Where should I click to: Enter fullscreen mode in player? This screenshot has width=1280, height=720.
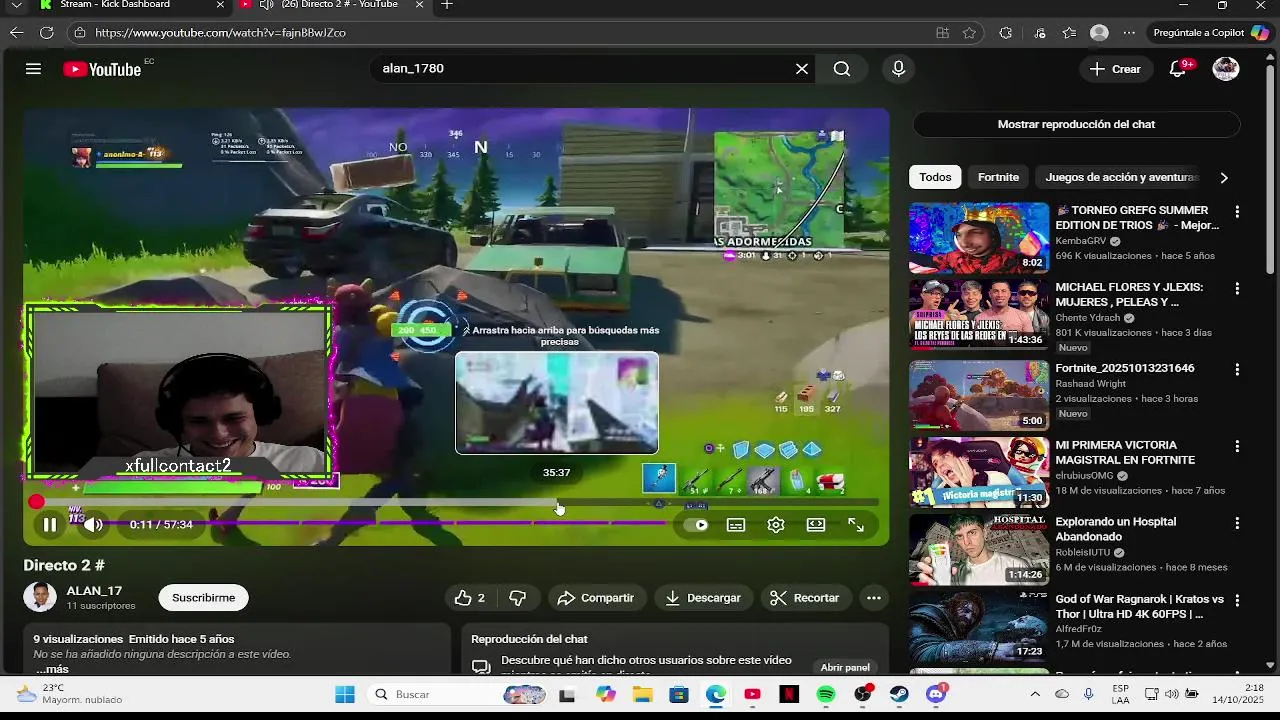click(x=856, y=525)
